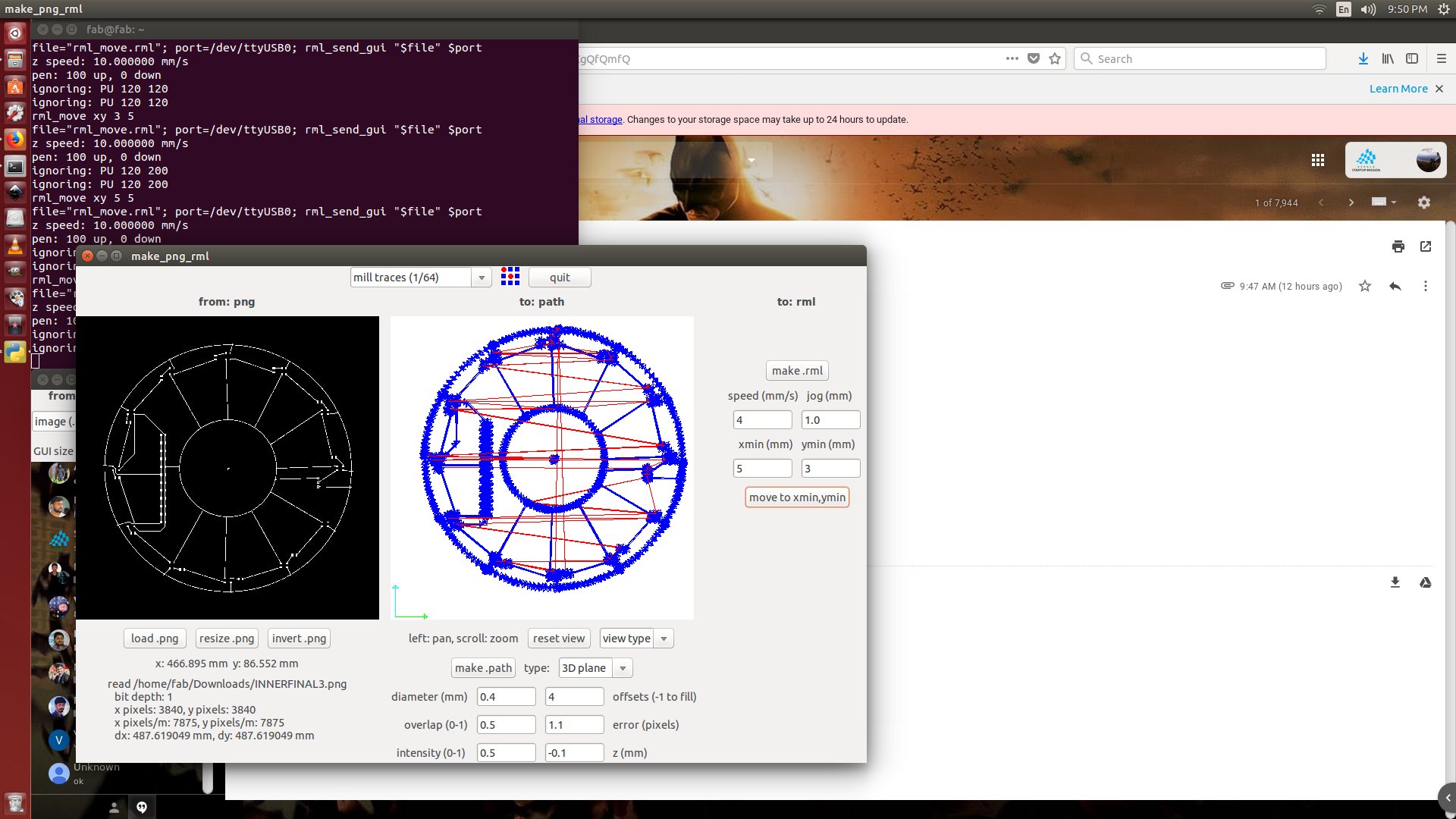Open the Firefox library icon
Image resolution: width=1456 pixels, height=819 pixels.
(1387, 58)
